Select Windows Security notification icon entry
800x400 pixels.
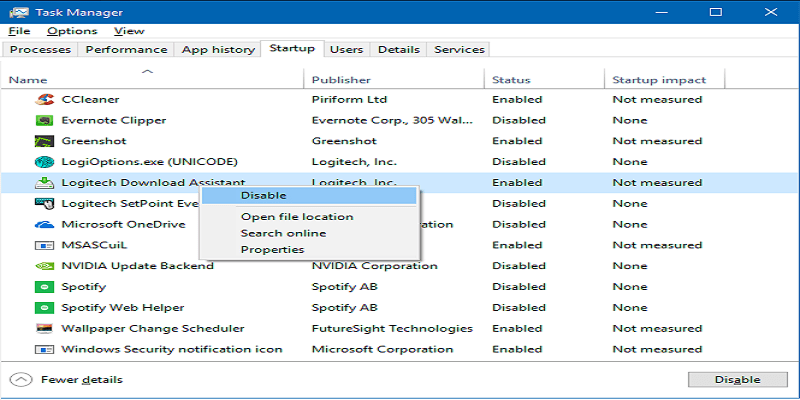click(172, 349)
